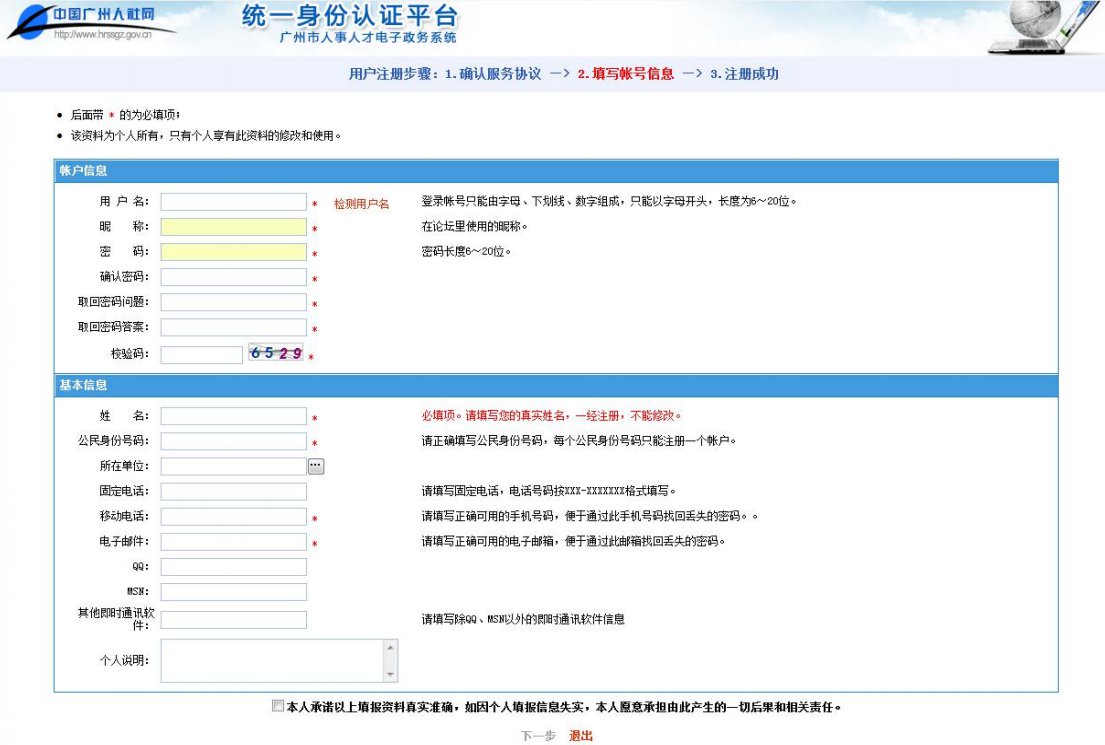This screenshot has width=1105, height=745.
Task: Focus the 确认密码 input field
Action: [233, 277]
